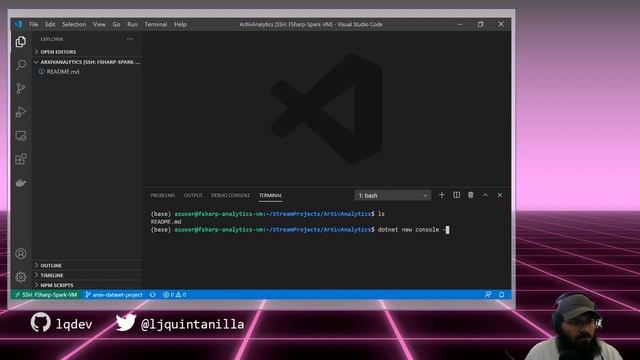Create a new terminal with plus icon

tap(442, 195)
